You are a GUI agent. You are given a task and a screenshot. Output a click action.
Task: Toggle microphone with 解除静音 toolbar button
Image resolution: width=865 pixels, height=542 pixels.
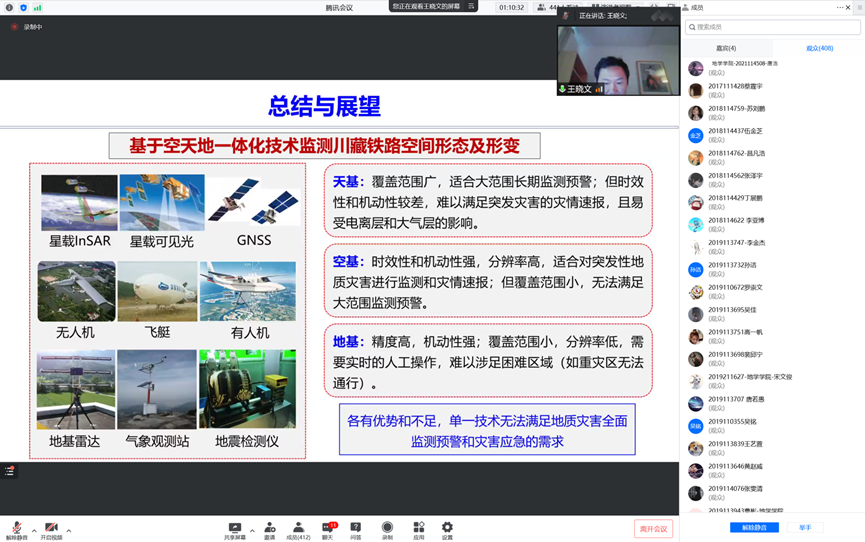pyautogui.click(x=16, y=529)
